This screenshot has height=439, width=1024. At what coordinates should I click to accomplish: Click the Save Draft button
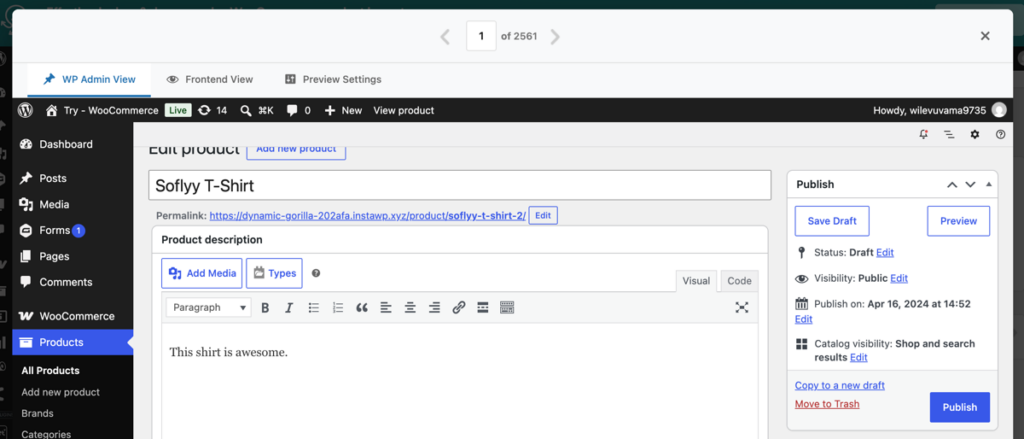click(832, 221)
